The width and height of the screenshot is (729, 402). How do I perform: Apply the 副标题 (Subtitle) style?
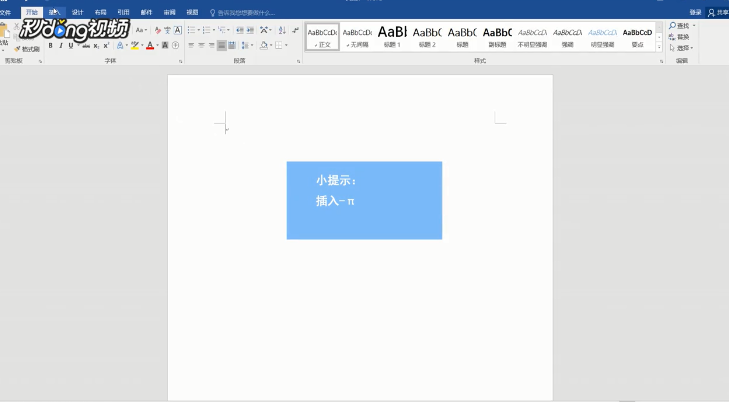[497, 36]
